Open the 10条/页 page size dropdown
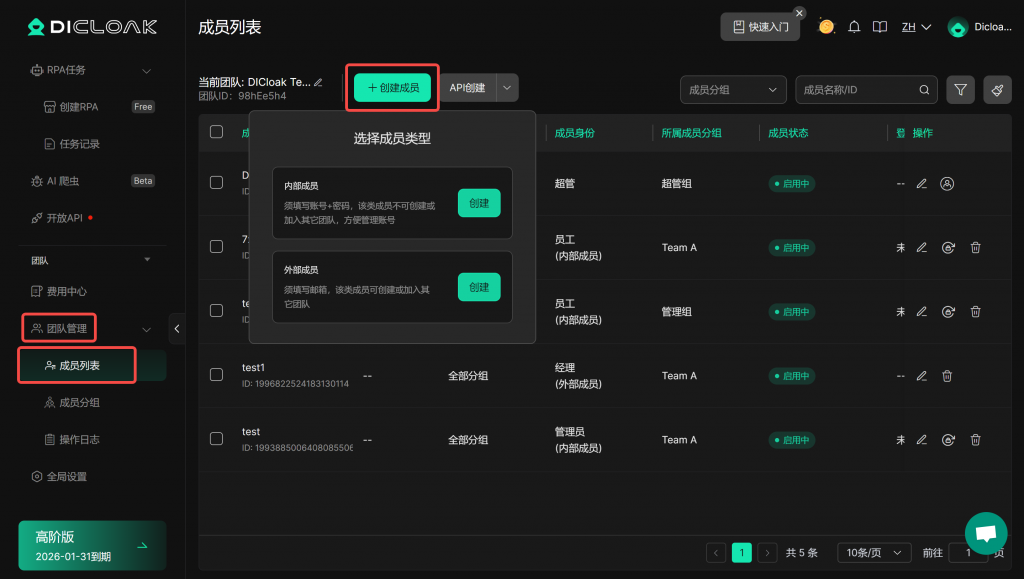 pyautogui.click(x=873, y=552)
